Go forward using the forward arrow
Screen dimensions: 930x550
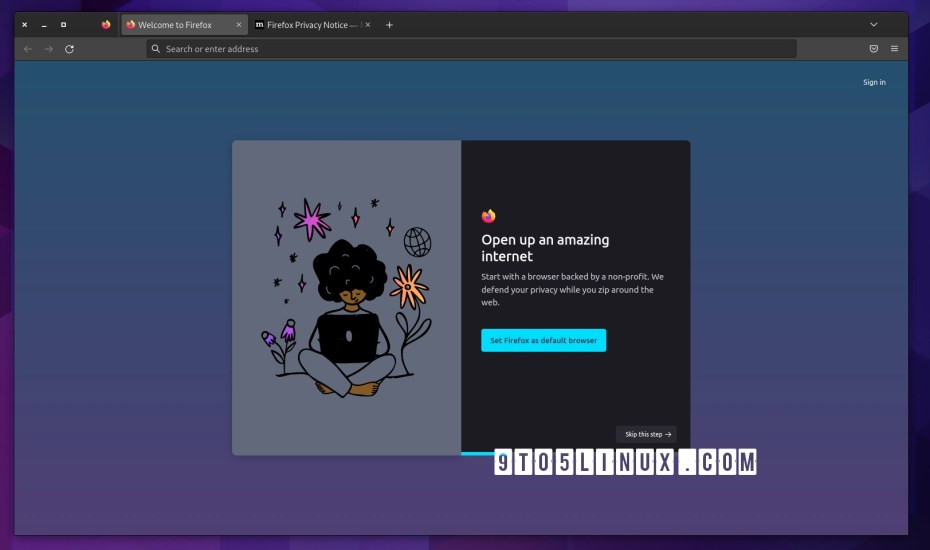click(x=49, y=49)
